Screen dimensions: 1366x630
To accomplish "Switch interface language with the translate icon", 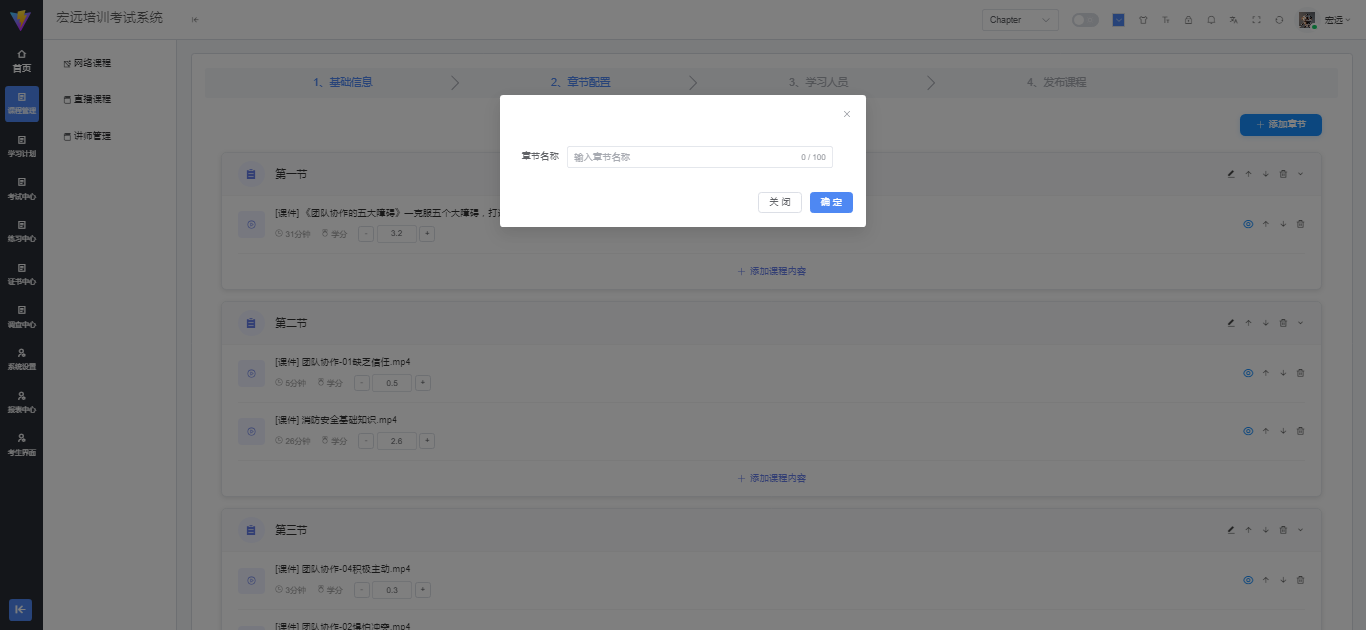I will click(x=1235, y=20).
